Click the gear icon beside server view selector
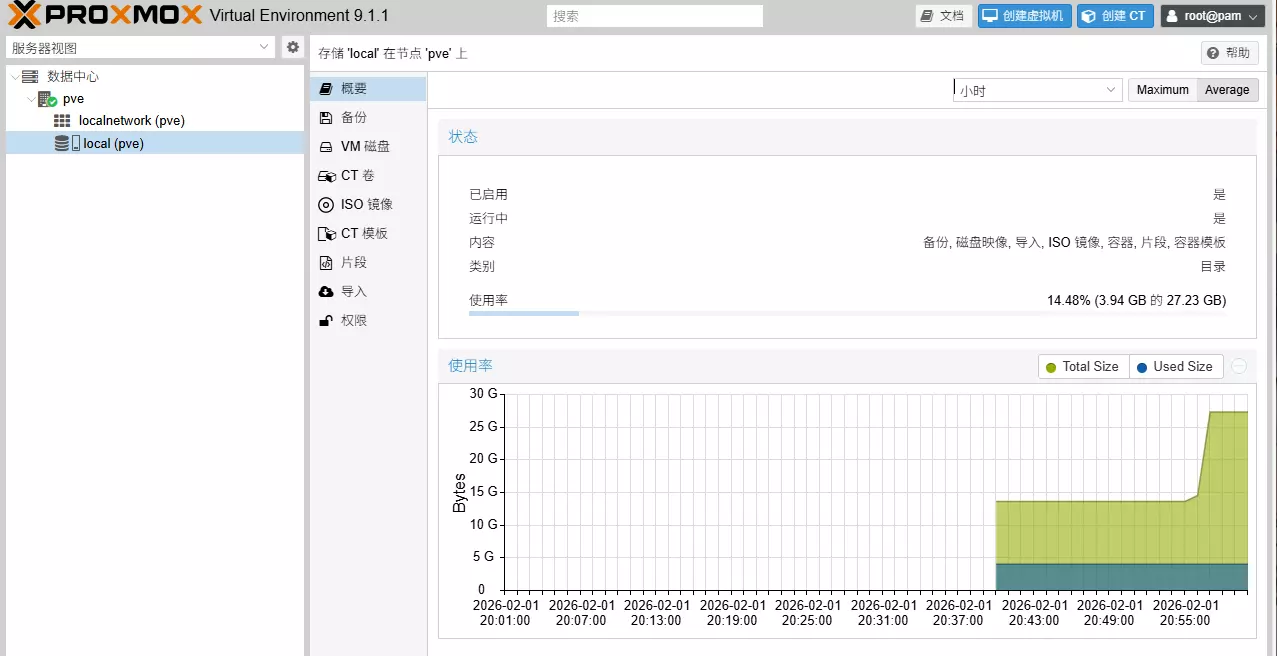Image resolution: width=1277 pixels, height=656 pixels. coord(292,47)
